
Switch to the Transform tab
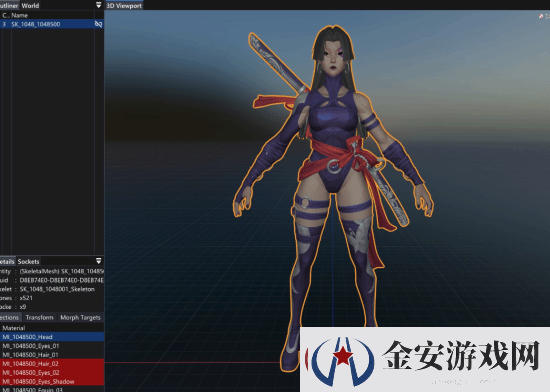point(39,317)
